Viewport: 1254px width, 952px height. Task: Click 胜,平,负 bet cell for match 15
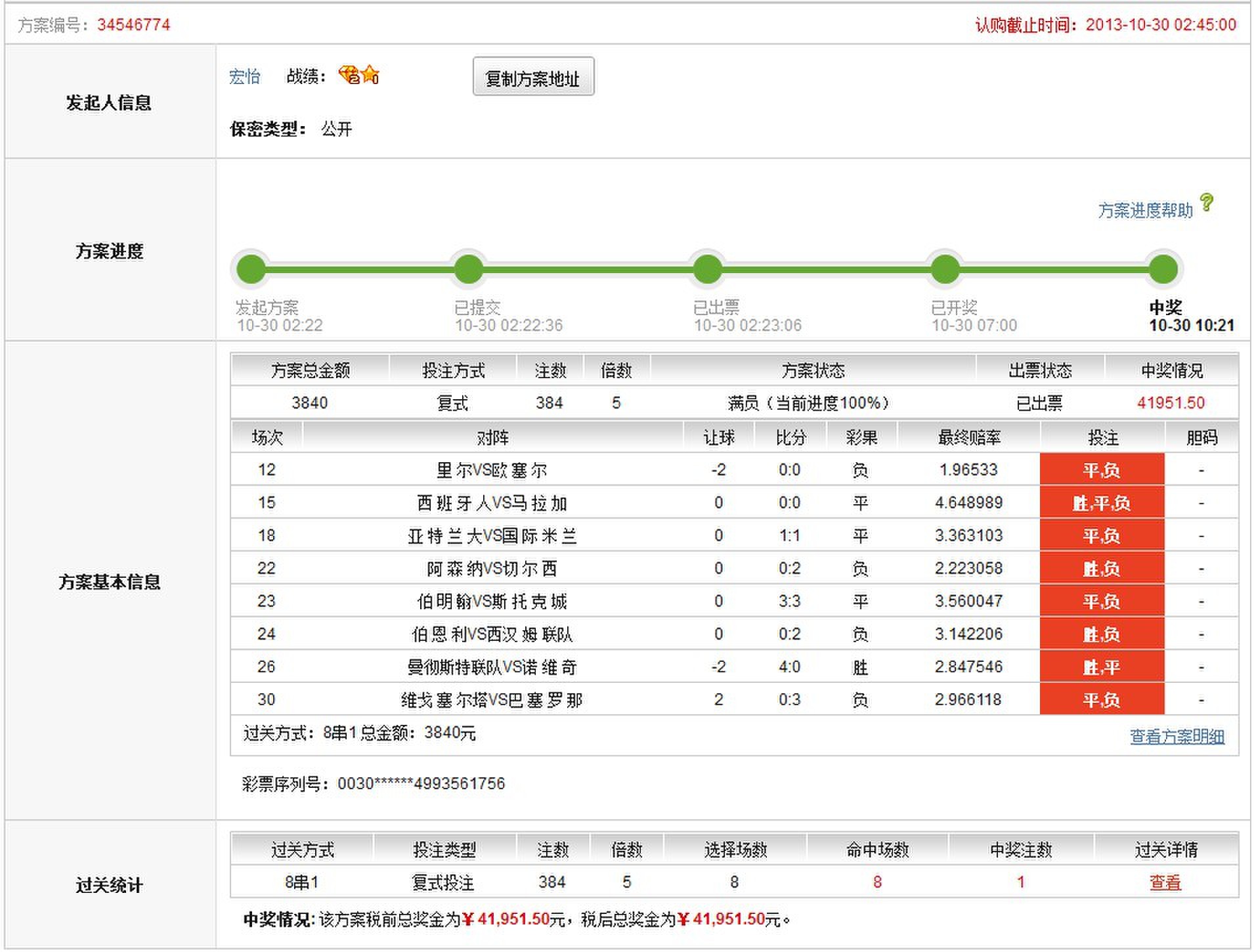pyautogui.click(x=1102, y=503)
